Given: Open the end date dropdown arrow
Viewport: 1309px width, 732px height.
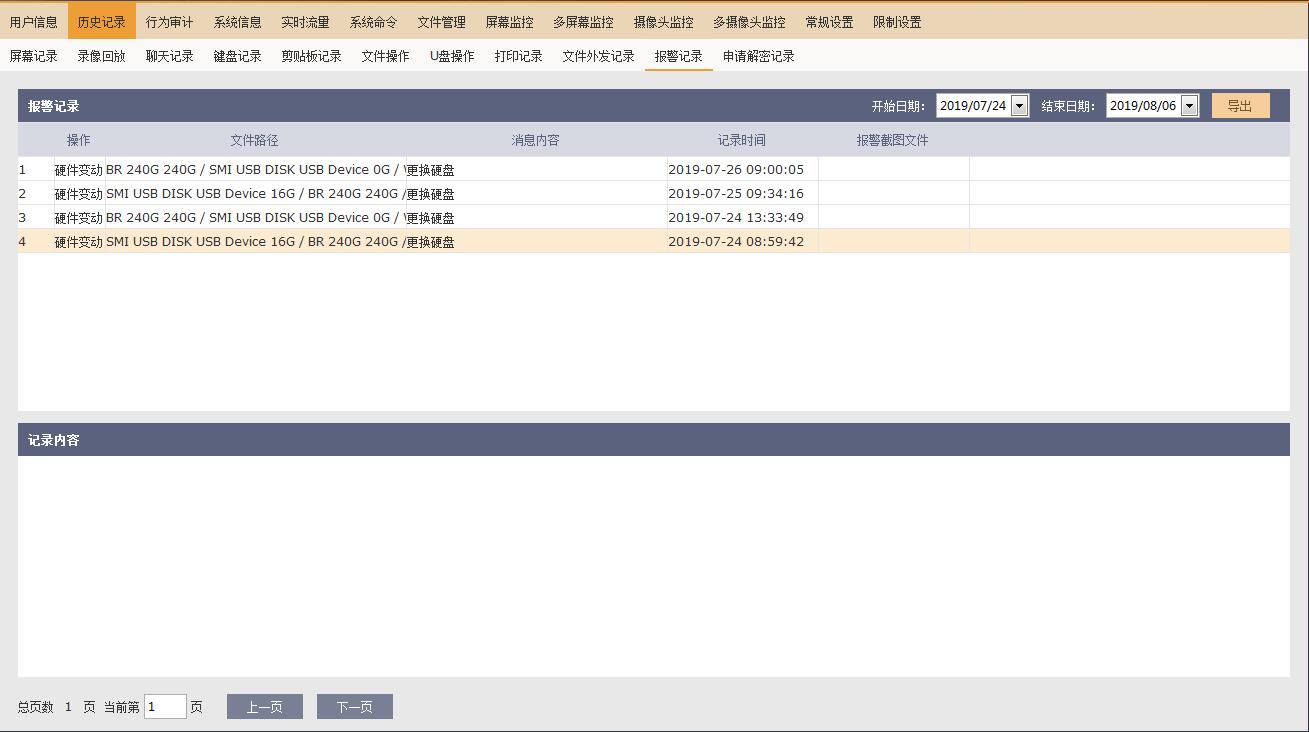Looking at the screenshot, I should pyautogui.click(x=1189, y=106).
